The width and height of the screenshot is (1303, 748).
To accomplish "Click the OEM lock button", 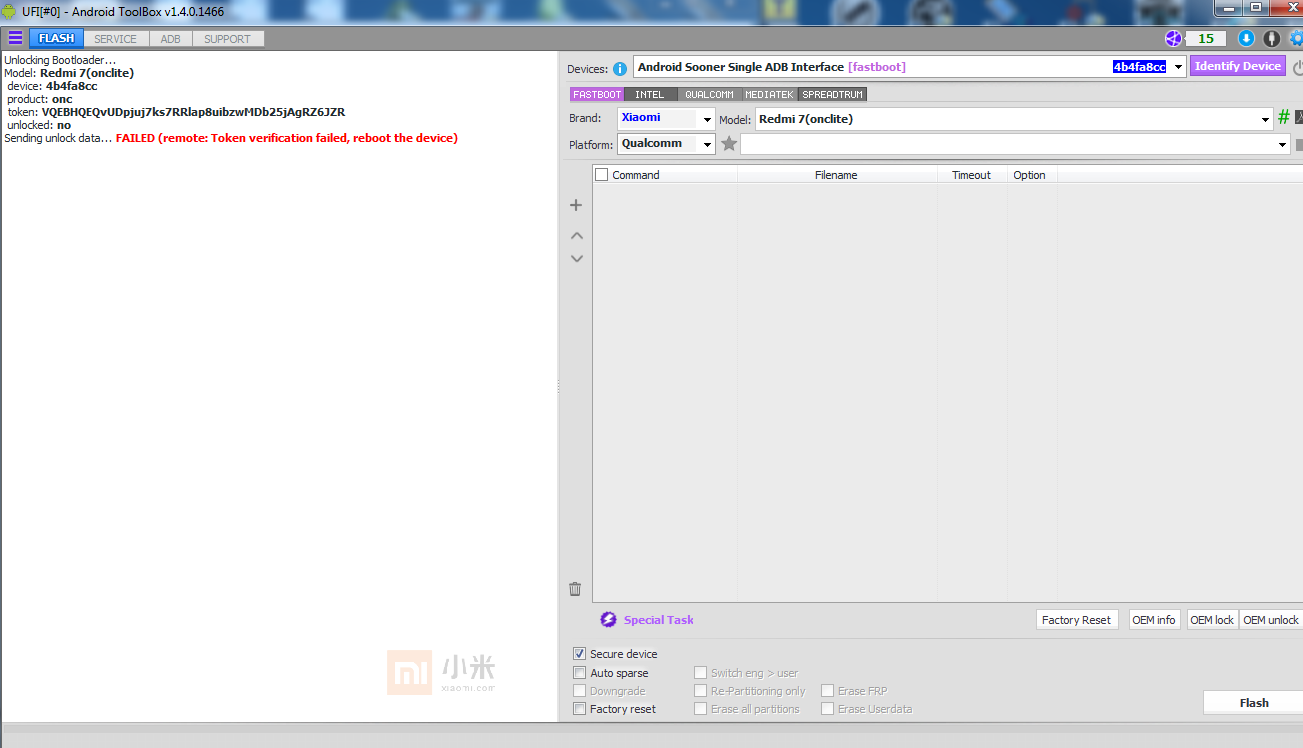I will 1212,620.
